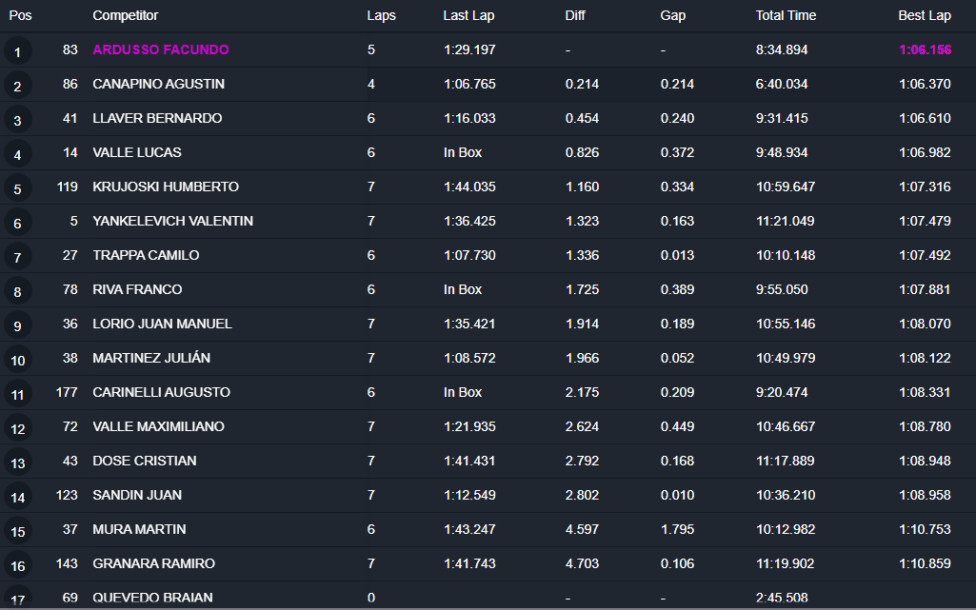Click car number 177 in CARINELLI's row
Viewport: 976px width, 610px height.
[x=66, y=393]
